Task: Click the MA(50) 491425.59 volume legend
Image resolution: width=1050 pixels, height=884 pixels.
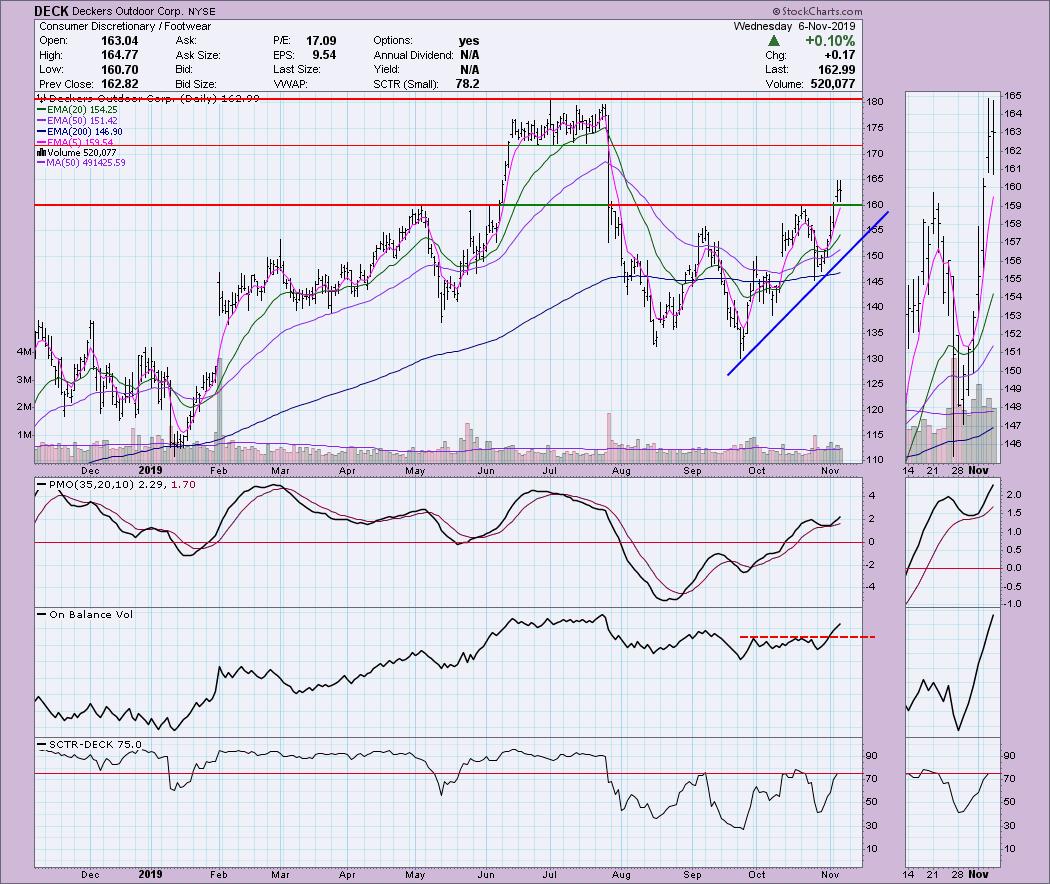Action: [x=81, y=163]
